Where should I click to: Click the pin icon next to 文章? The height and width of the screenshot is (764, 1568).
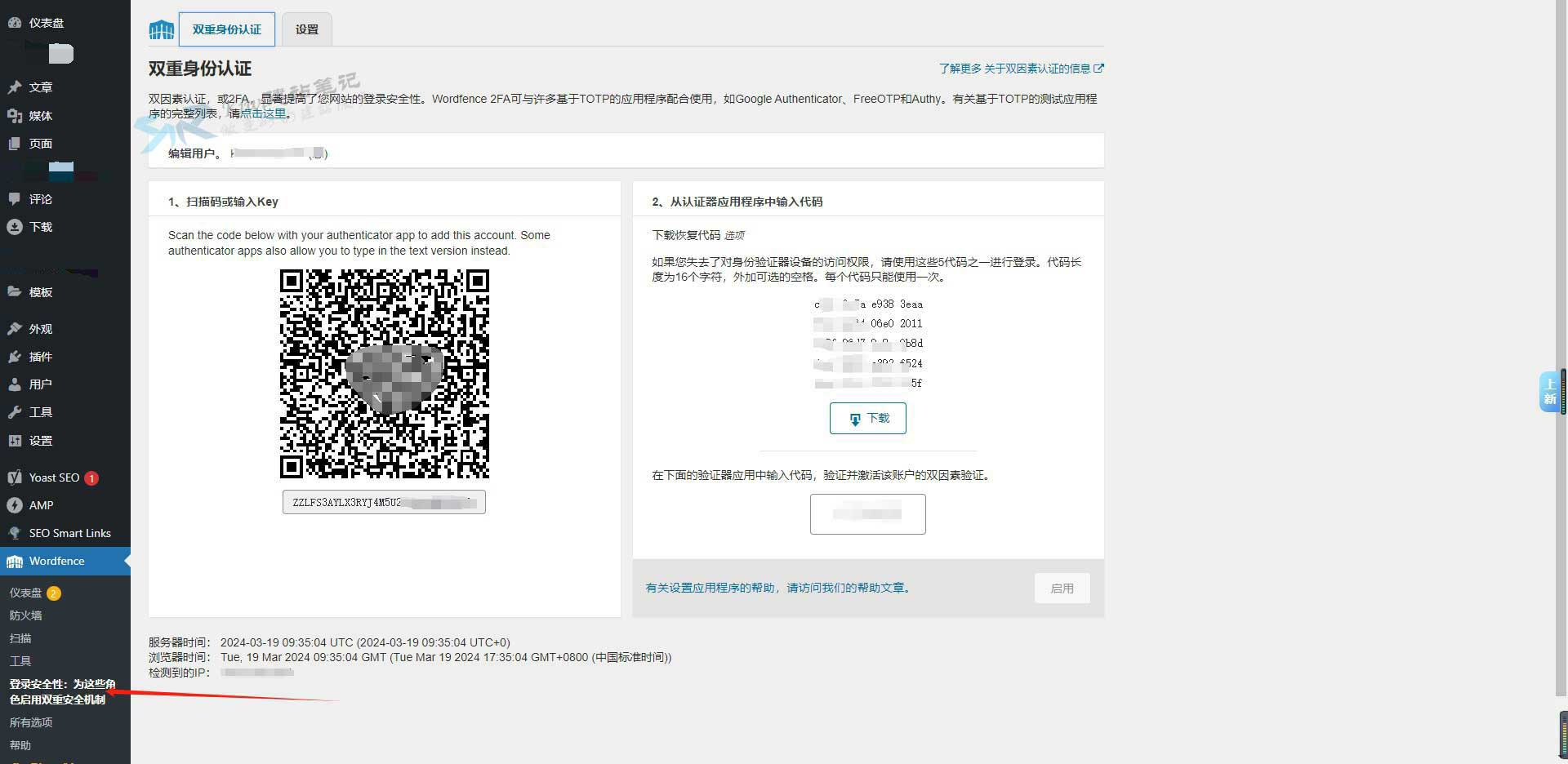point(15,87)
